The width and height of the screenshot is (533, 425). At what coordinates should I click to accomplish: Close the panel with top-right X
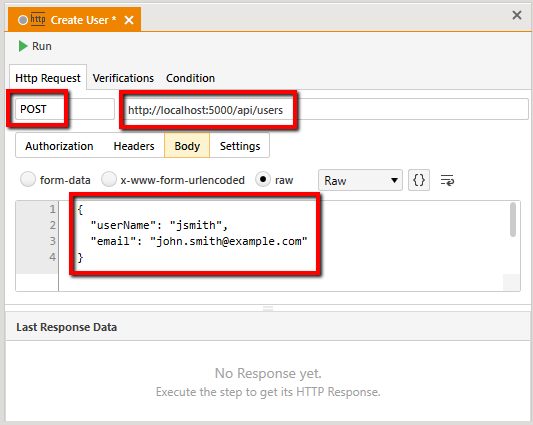(x=517, y=15)
